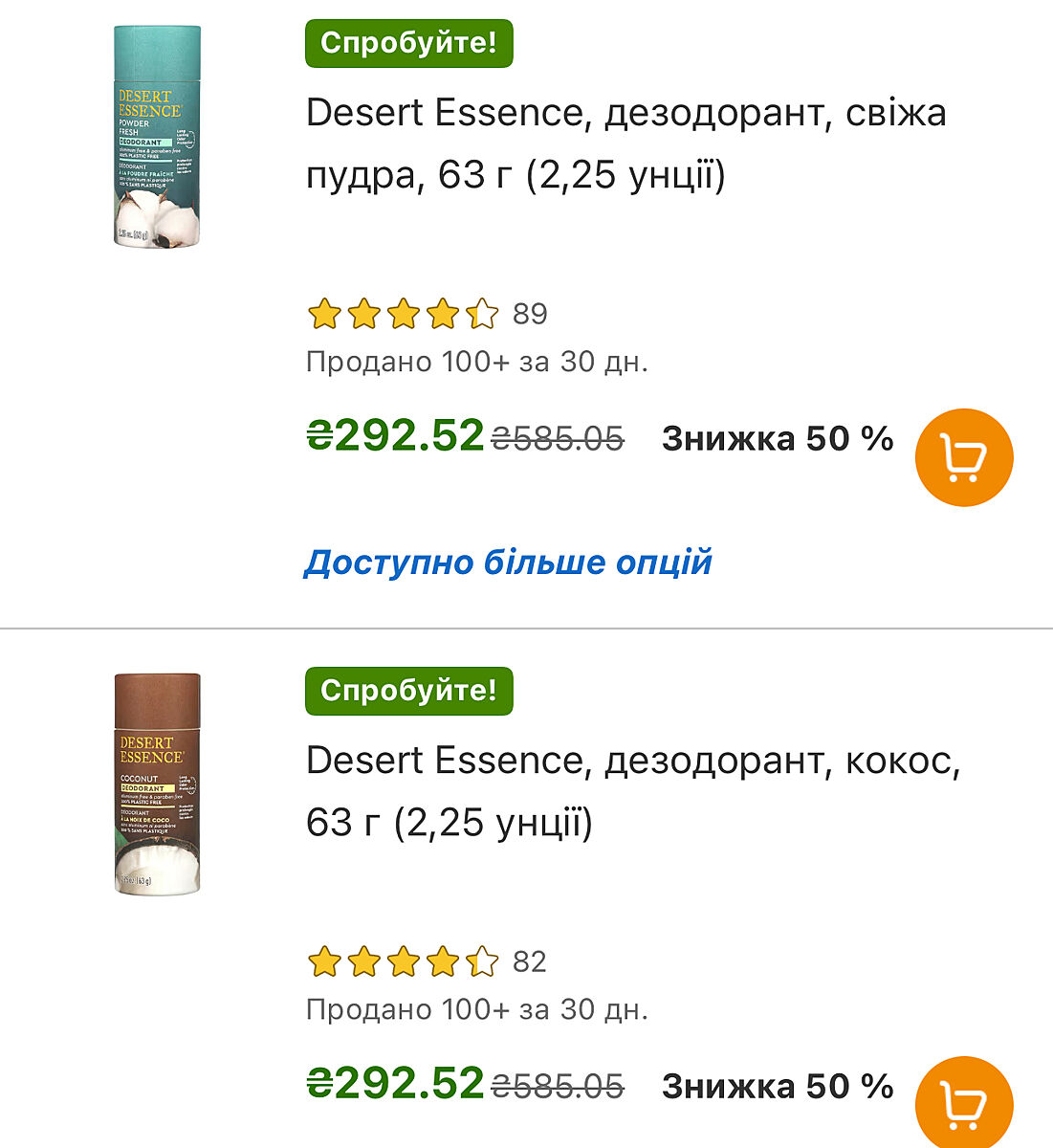Click 'Продано 100+' text under 82 reviews
Image resolution: width=1053 pixels, height=1148 pixels.
coord(476,1010)
